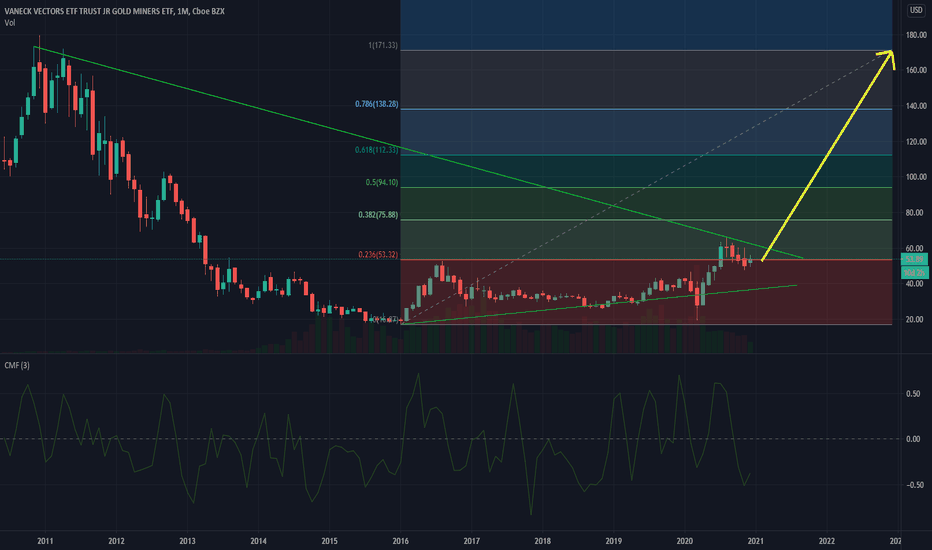Click the 0.50 CMF scale label

(x=913, y=394)
